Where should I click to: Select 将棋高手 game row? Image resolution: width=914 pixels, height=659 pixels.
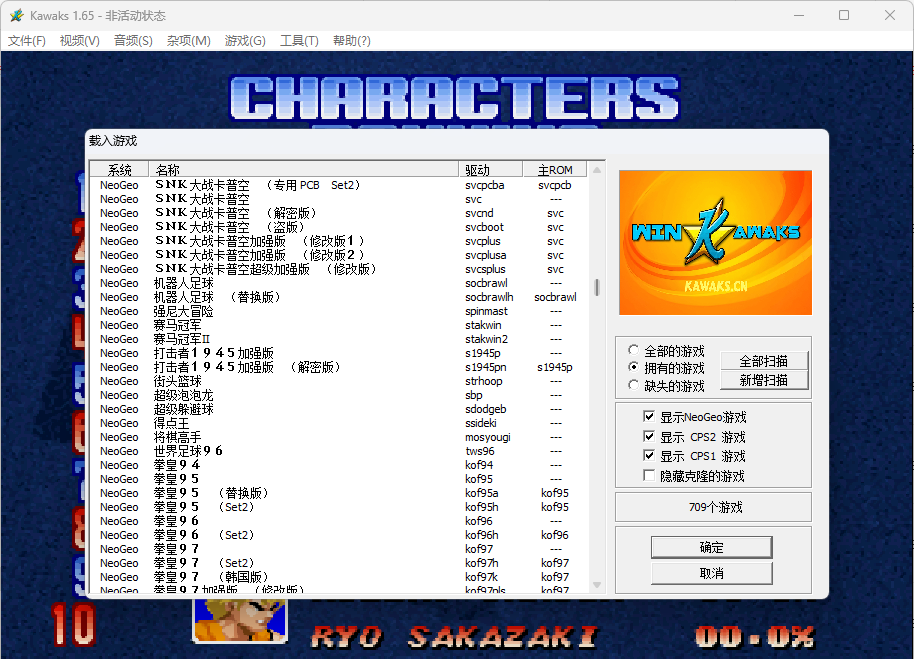tap(338, 437)
